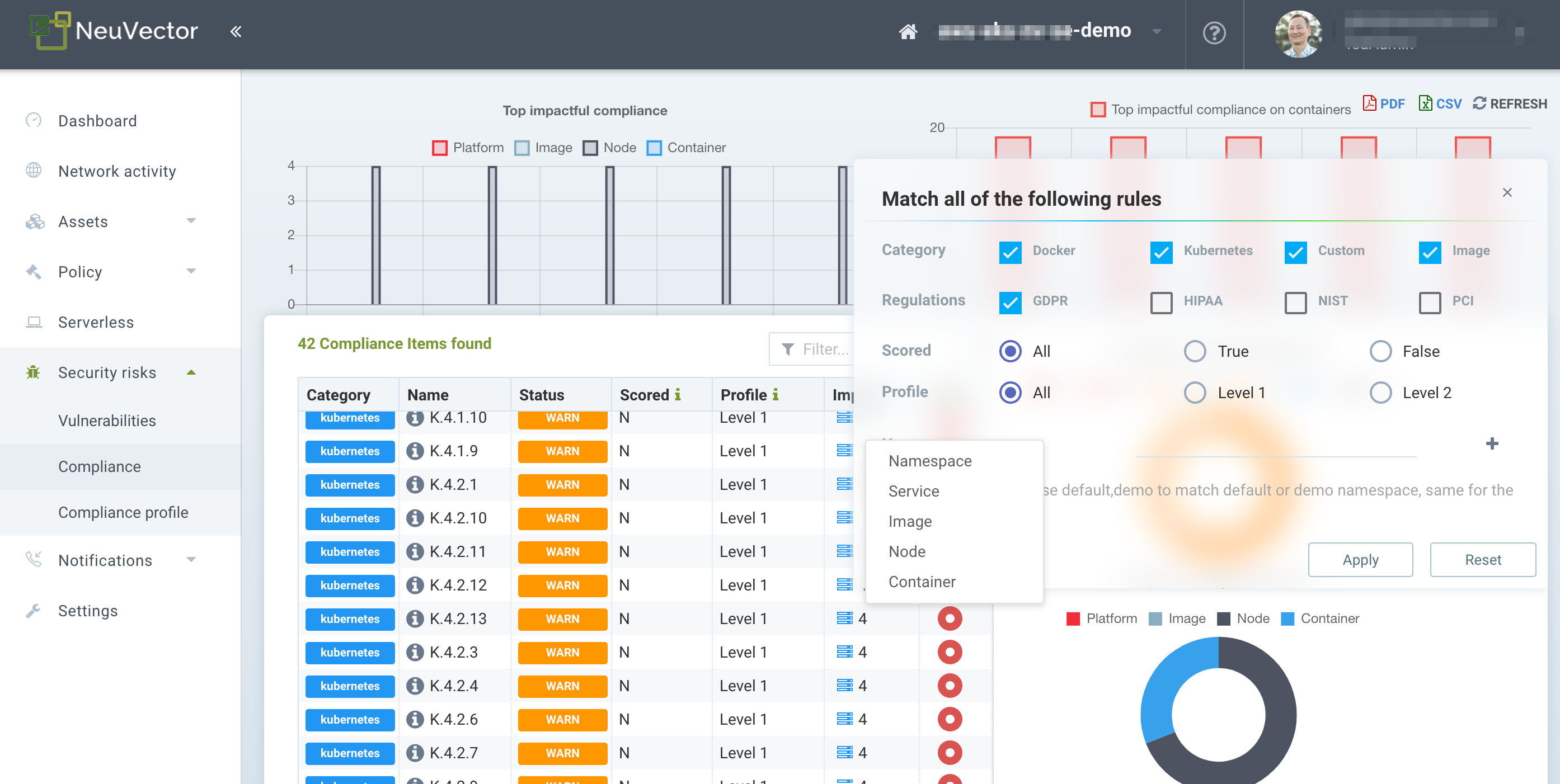Enable the HIPAA regulation checkbox
The height and width of the screenshot is (784, 1560).
1161,302
